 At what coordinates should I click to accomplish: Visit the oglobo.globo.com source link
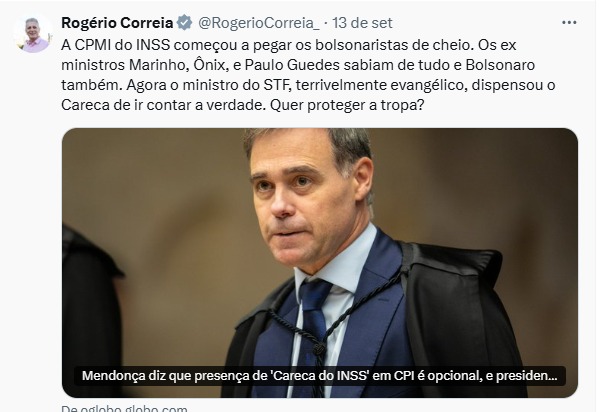[x=124, y=408]
